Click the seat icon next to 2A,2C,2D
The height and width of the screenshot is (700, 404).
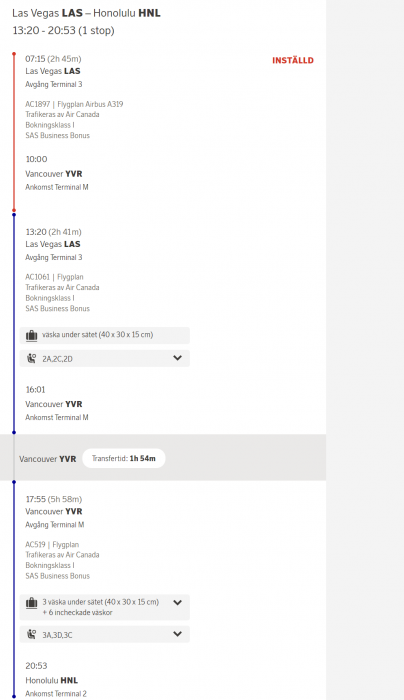31,358
